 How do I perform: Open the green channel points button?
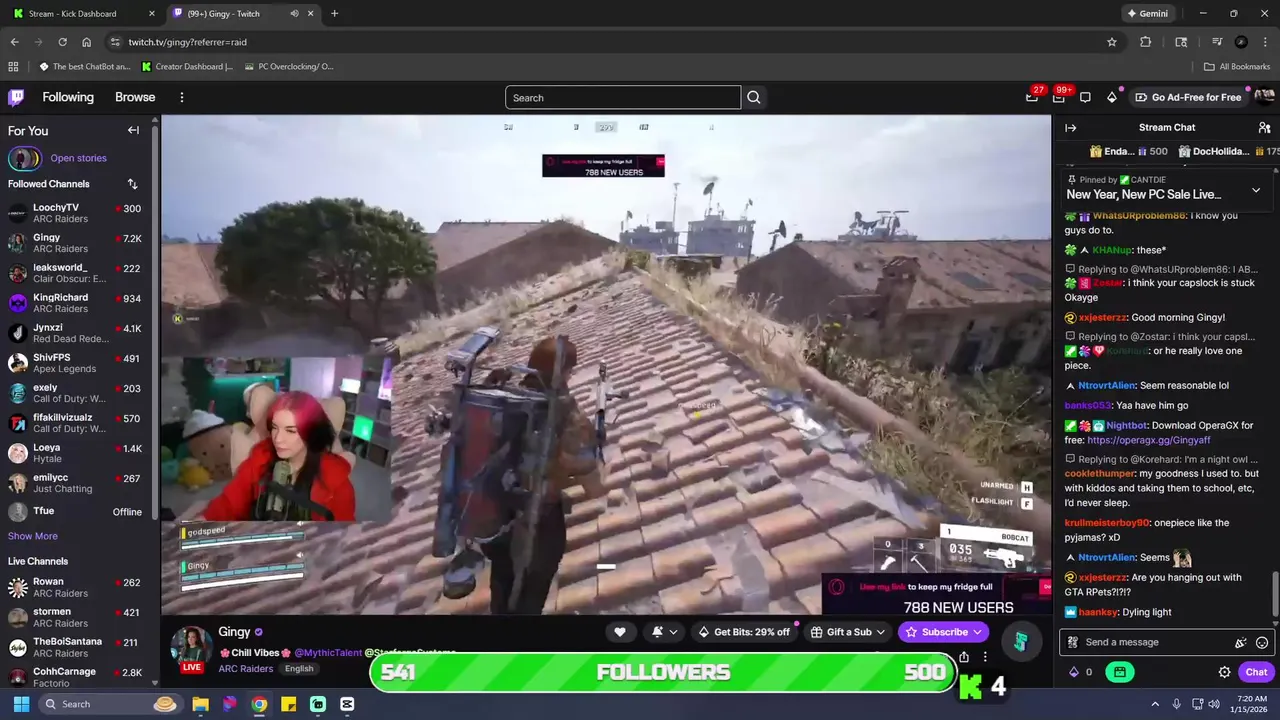(x=1119, y=672)
